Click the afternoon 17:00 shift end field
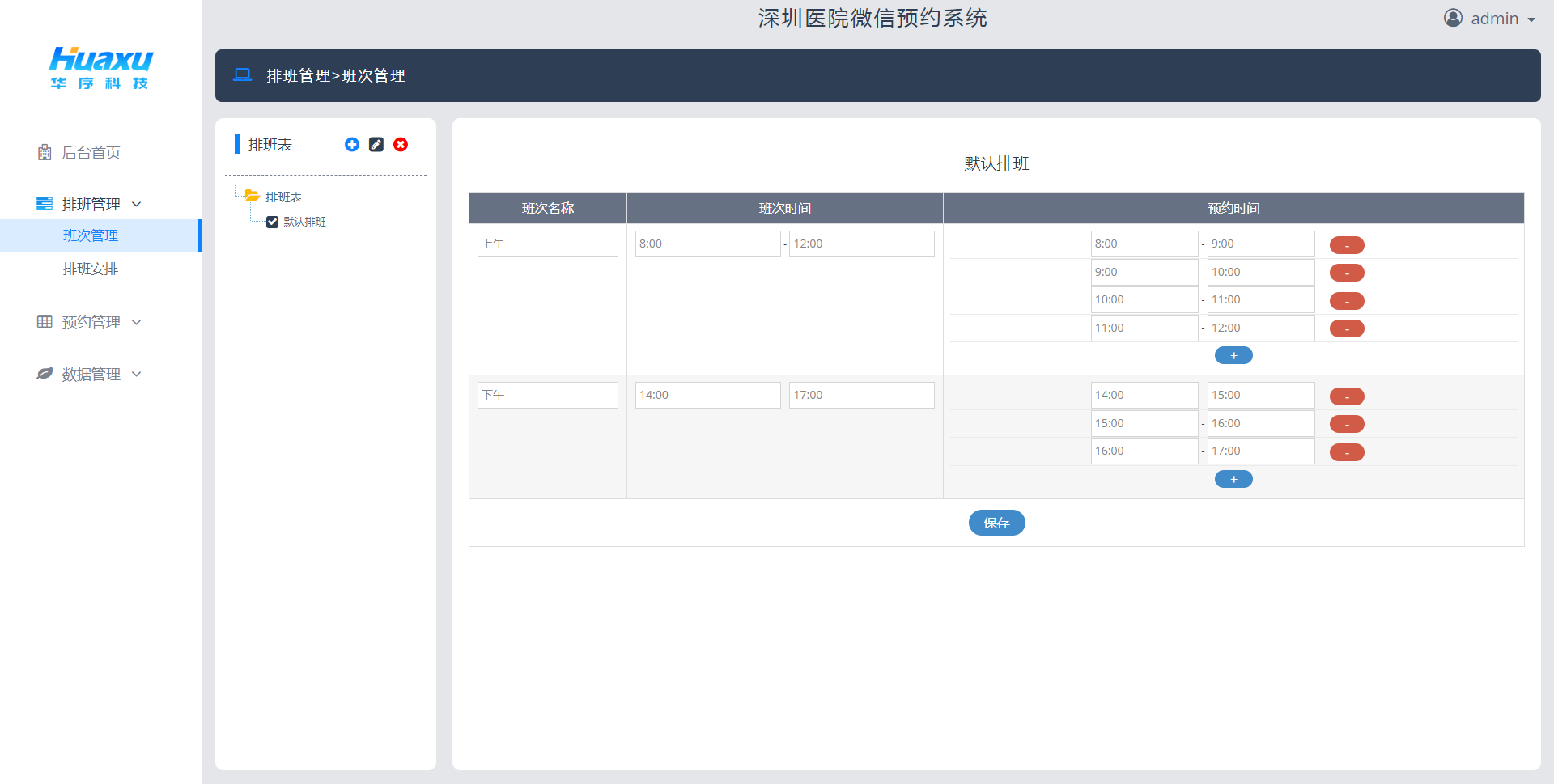Image resolution: width=1554 pixels, height=784 pixels. click(x=861, y=396)
